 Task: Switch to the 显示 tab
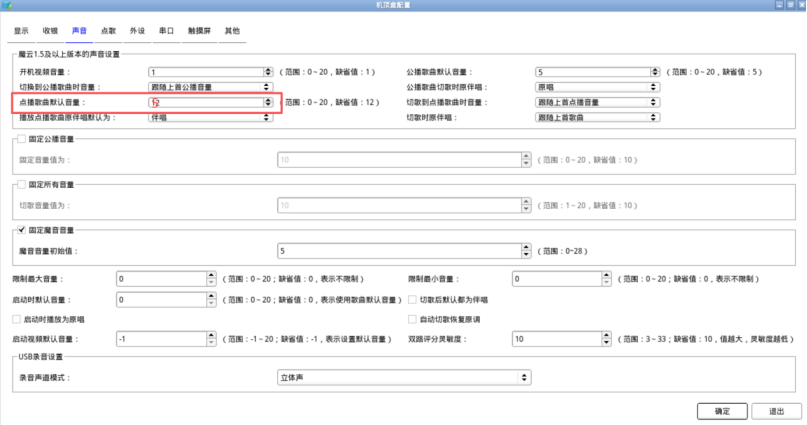(x=21, y=31)
